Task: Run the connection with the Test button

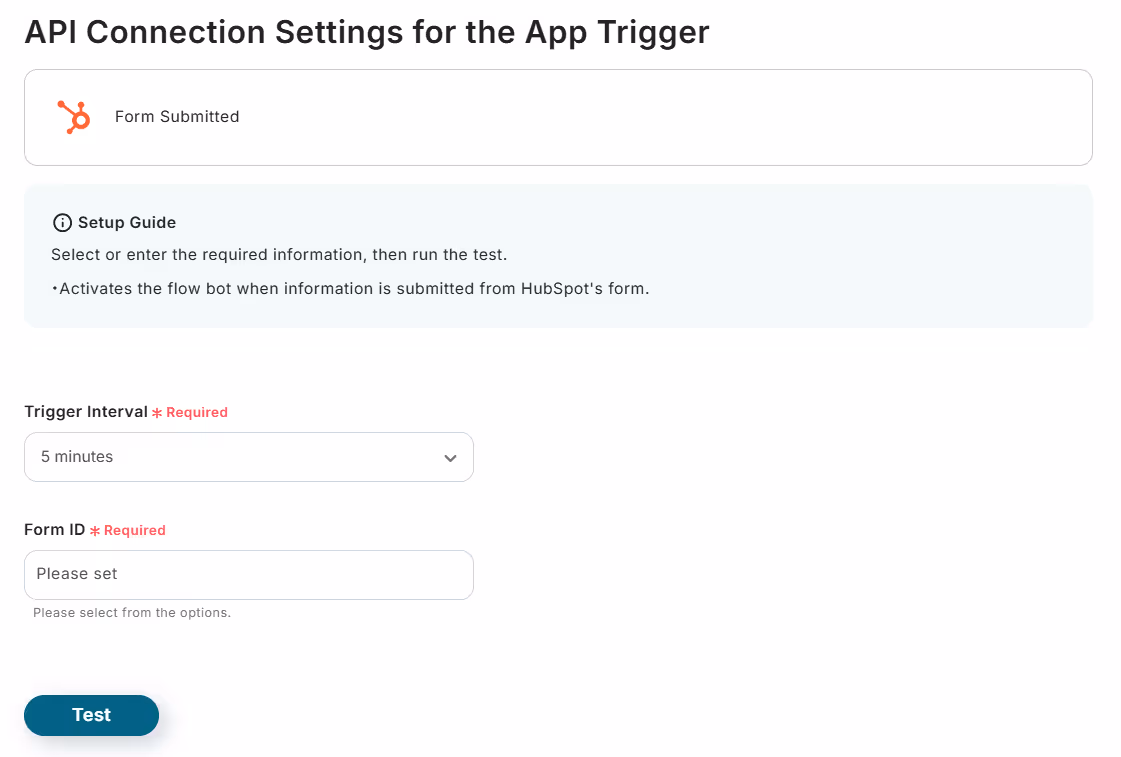Action: [92, 715]
